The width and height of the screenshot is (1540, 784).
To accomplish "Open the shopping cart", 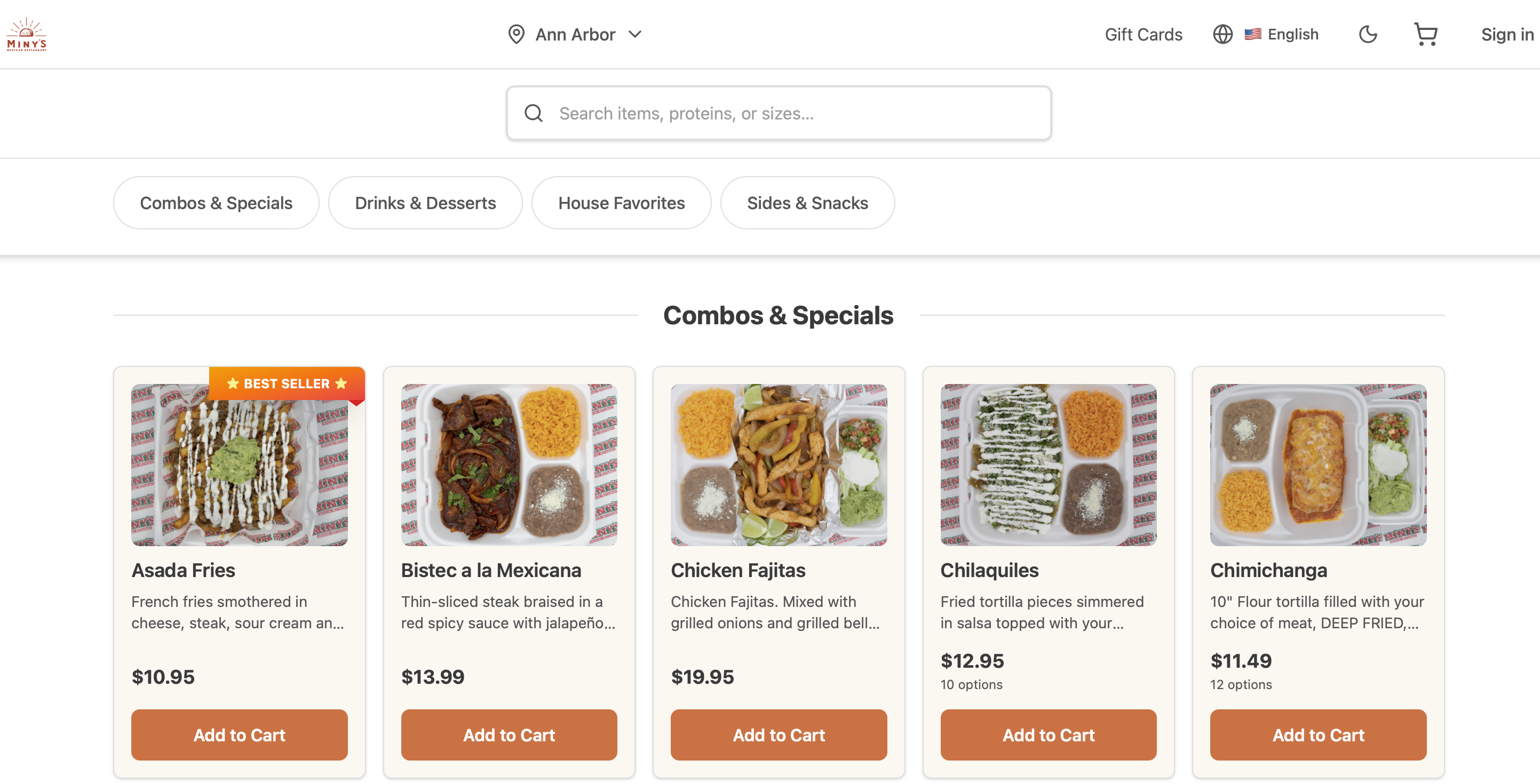I will coord(1425,35).
